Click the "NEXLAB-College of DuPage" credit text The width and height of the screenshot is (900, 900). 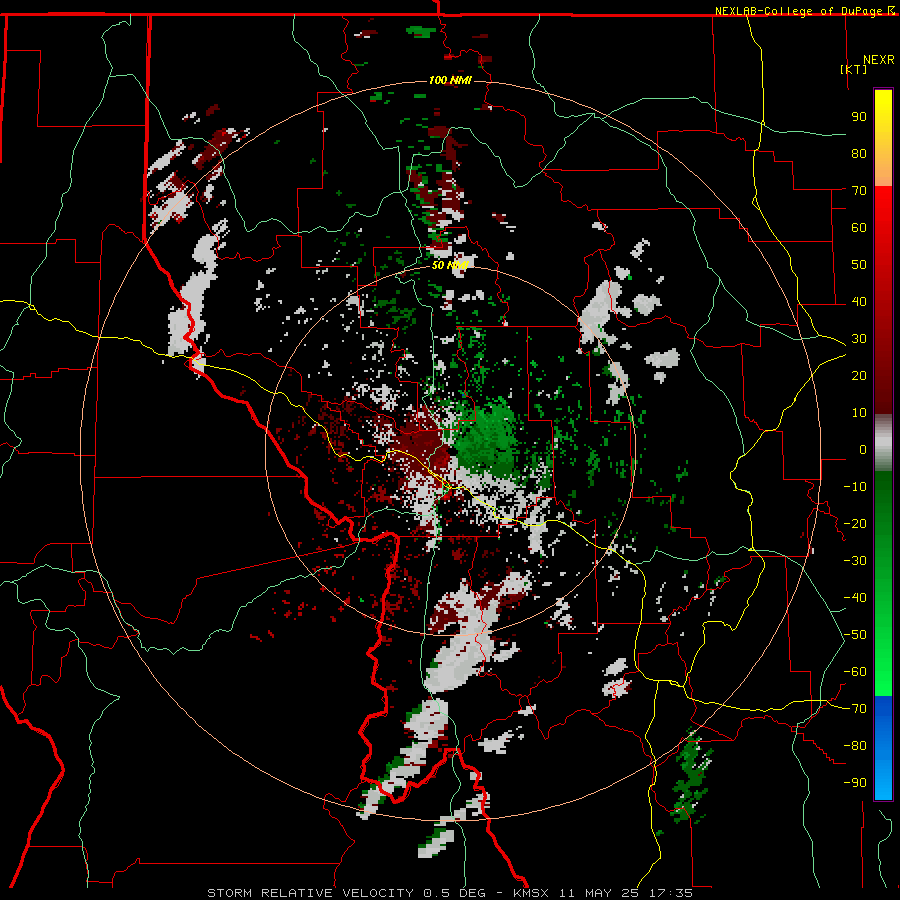coord(800,11)
